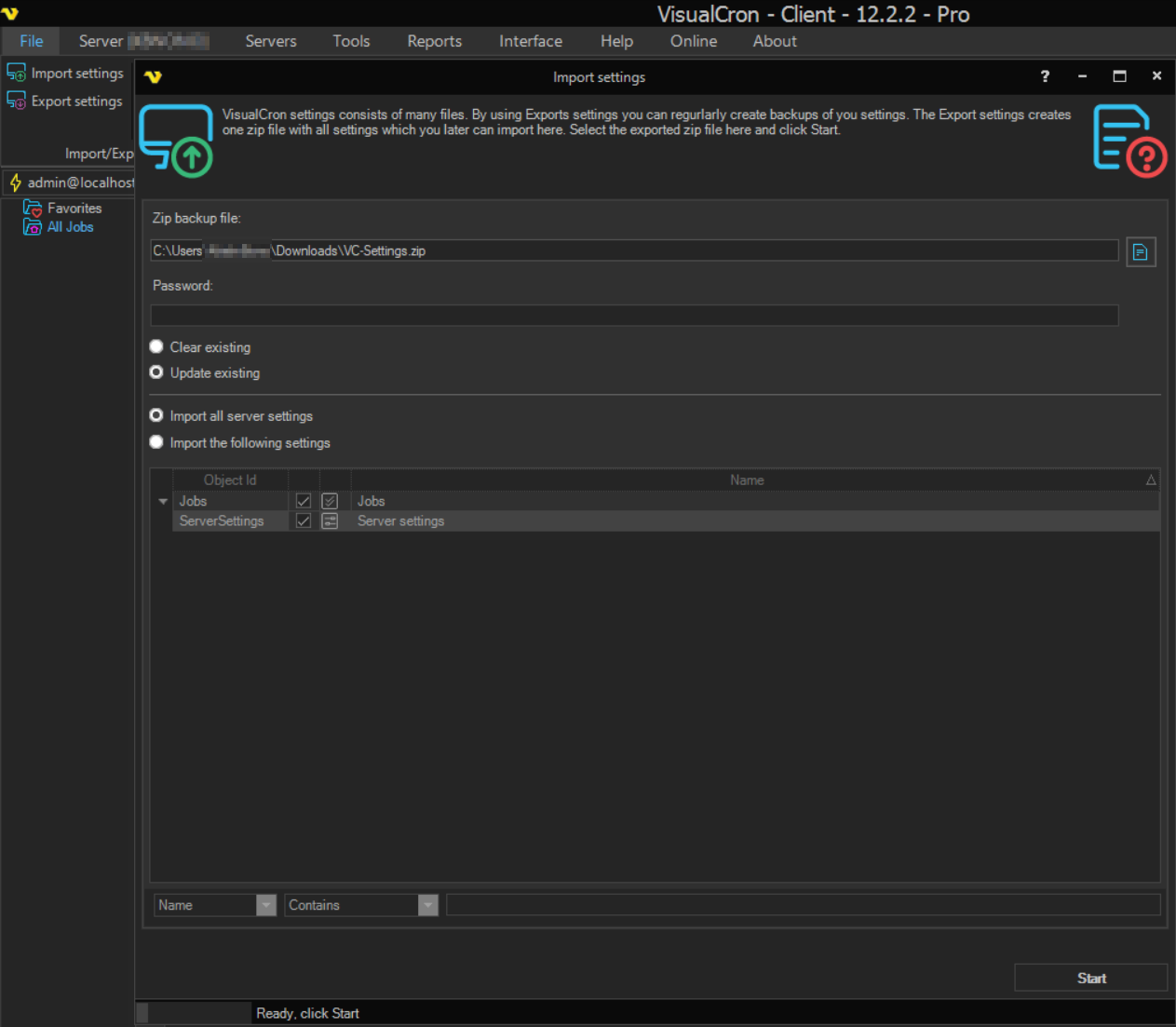This screenshot has width=1176, height=1027.
Task: Open the zip file browse icon
Action: (1141, 252)
